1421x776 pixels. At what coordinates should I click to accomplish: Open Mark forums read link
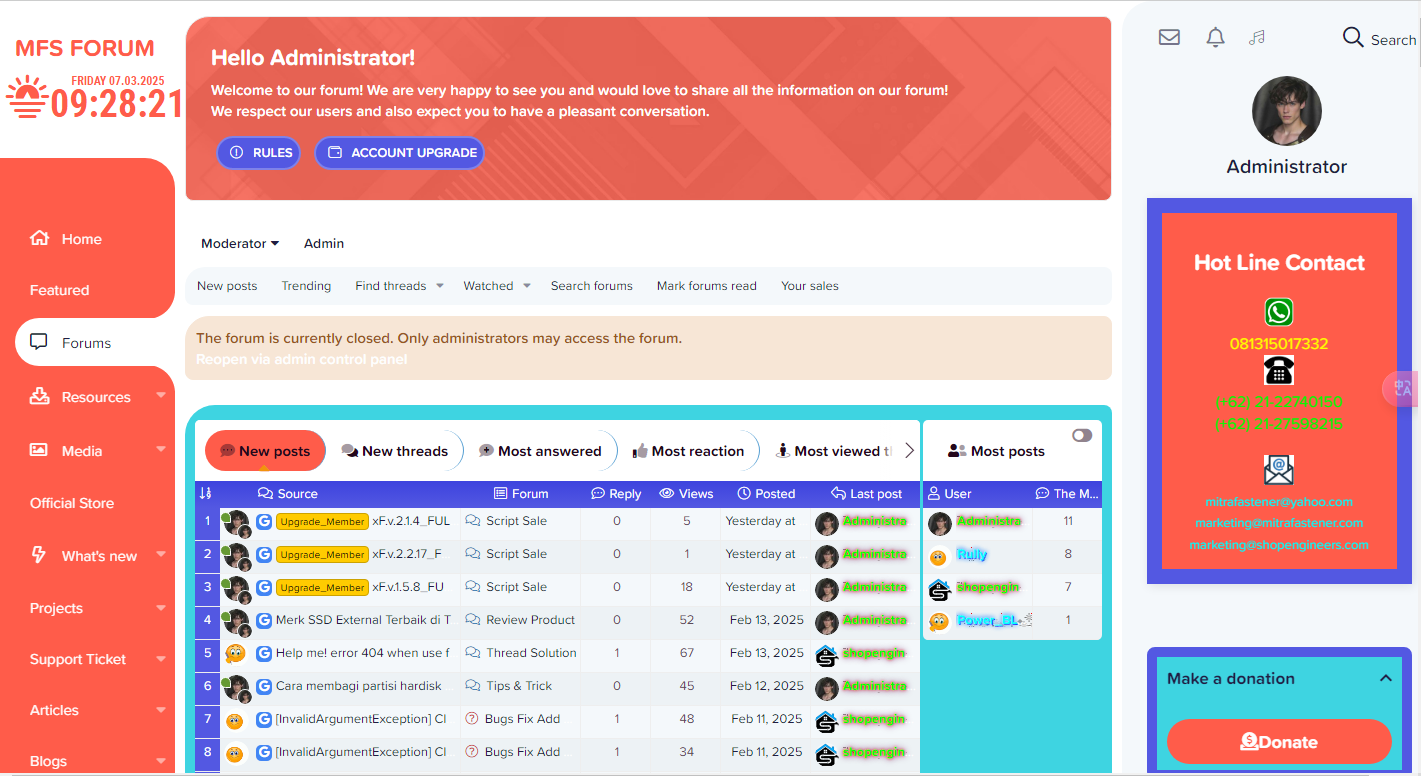coord(707,286)
